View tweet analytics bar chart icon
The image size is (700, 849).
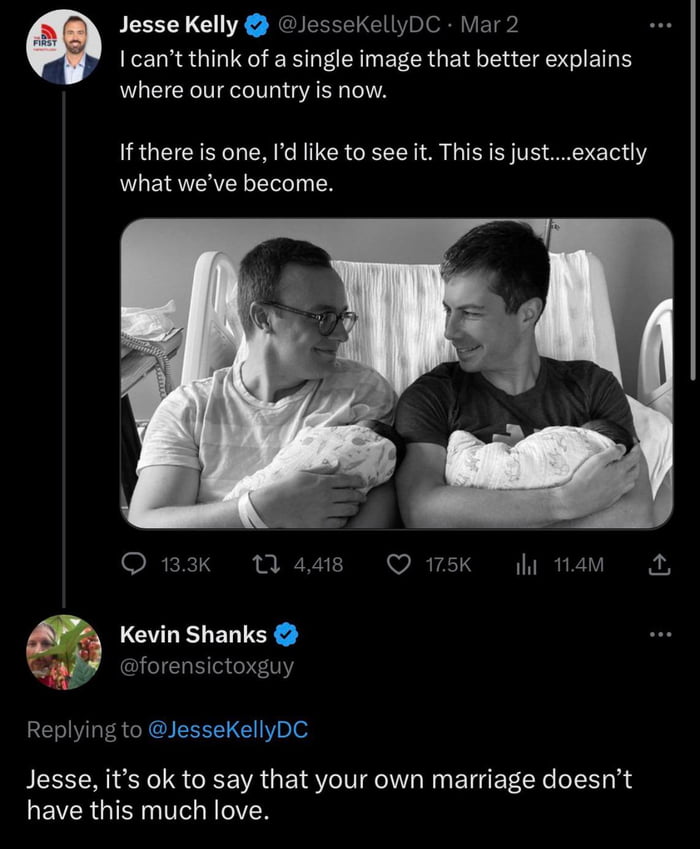click(x=527, y=565)
